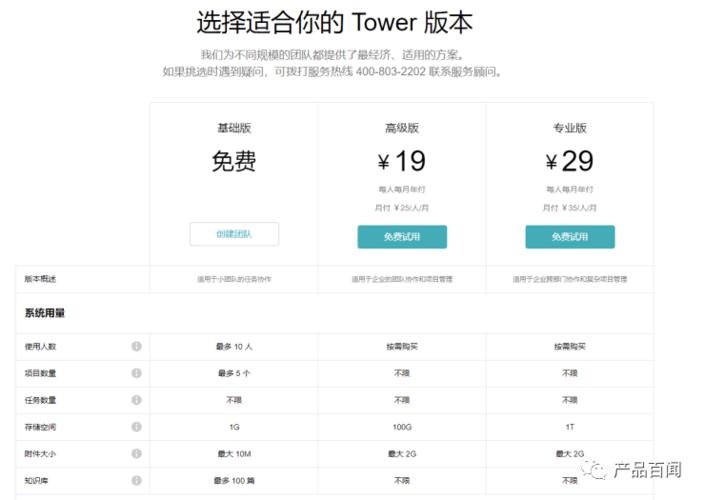The image size is (704, 500).
Task: Click the service hotline 400-803-2202 line
Action: (332, 72)
